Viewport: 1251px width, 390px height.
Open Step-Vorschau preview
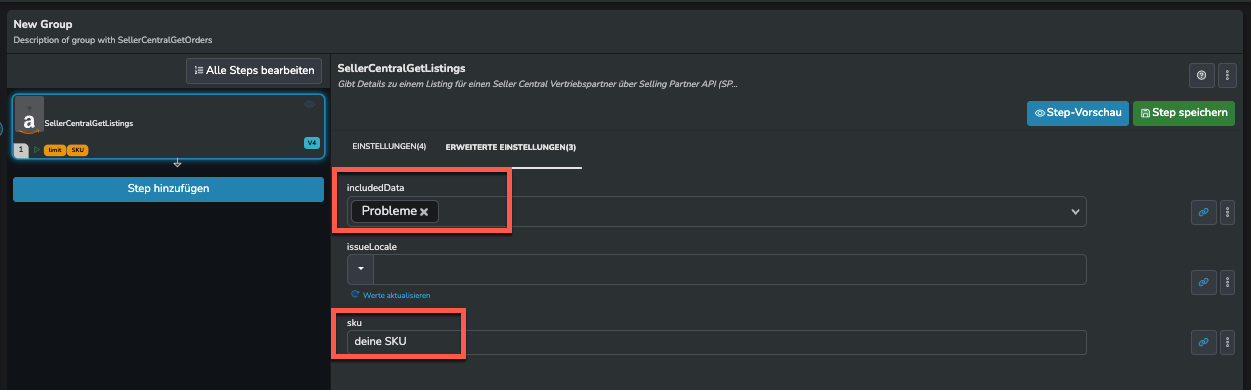1078,113
